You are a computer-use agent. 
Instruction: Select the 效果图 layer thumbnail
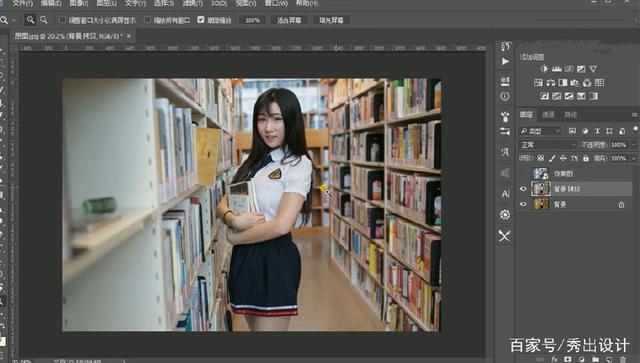point(541,174)
